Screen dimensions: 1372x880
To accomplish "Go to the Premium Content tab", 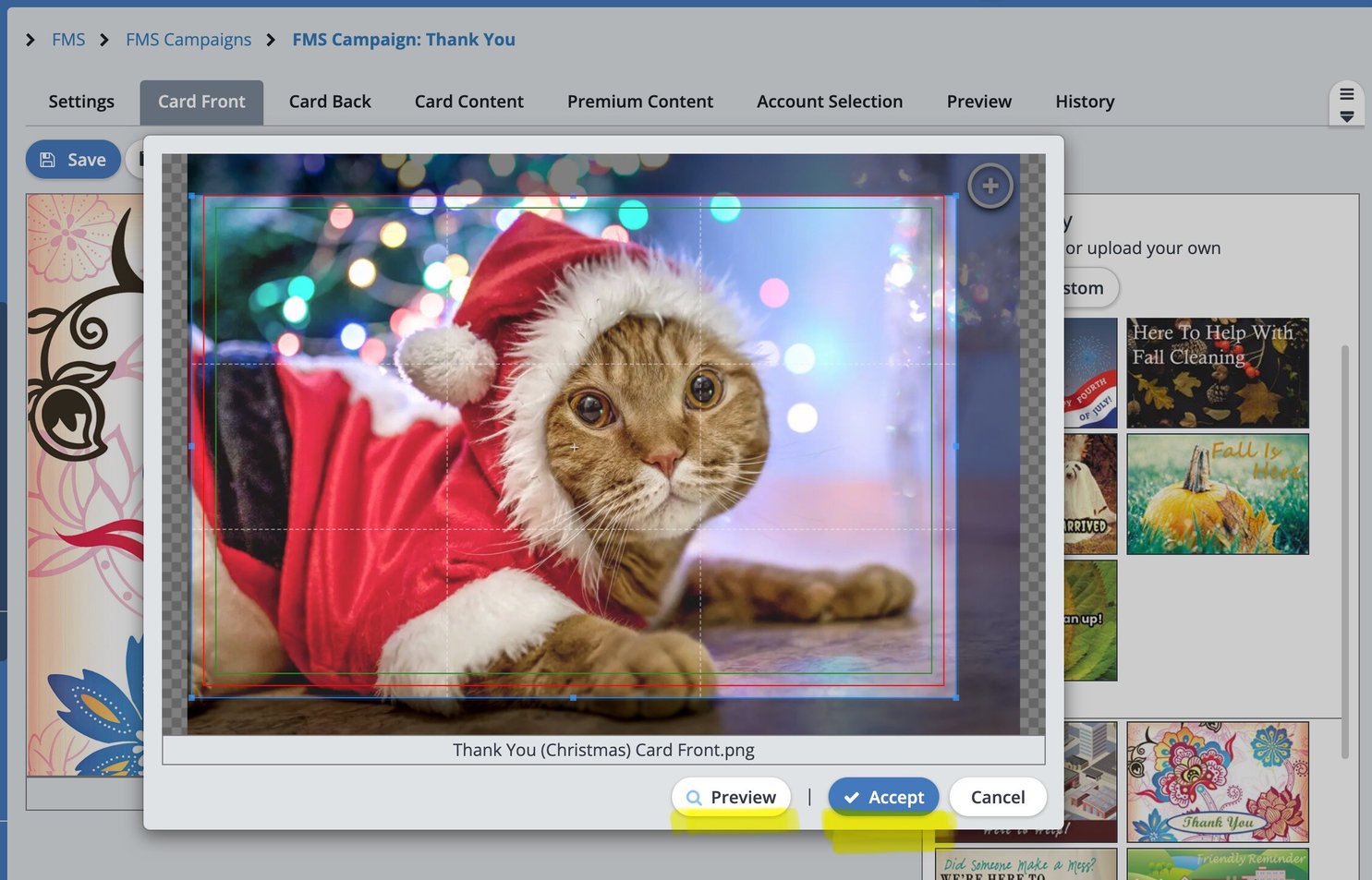I will (x=640, y=102).
